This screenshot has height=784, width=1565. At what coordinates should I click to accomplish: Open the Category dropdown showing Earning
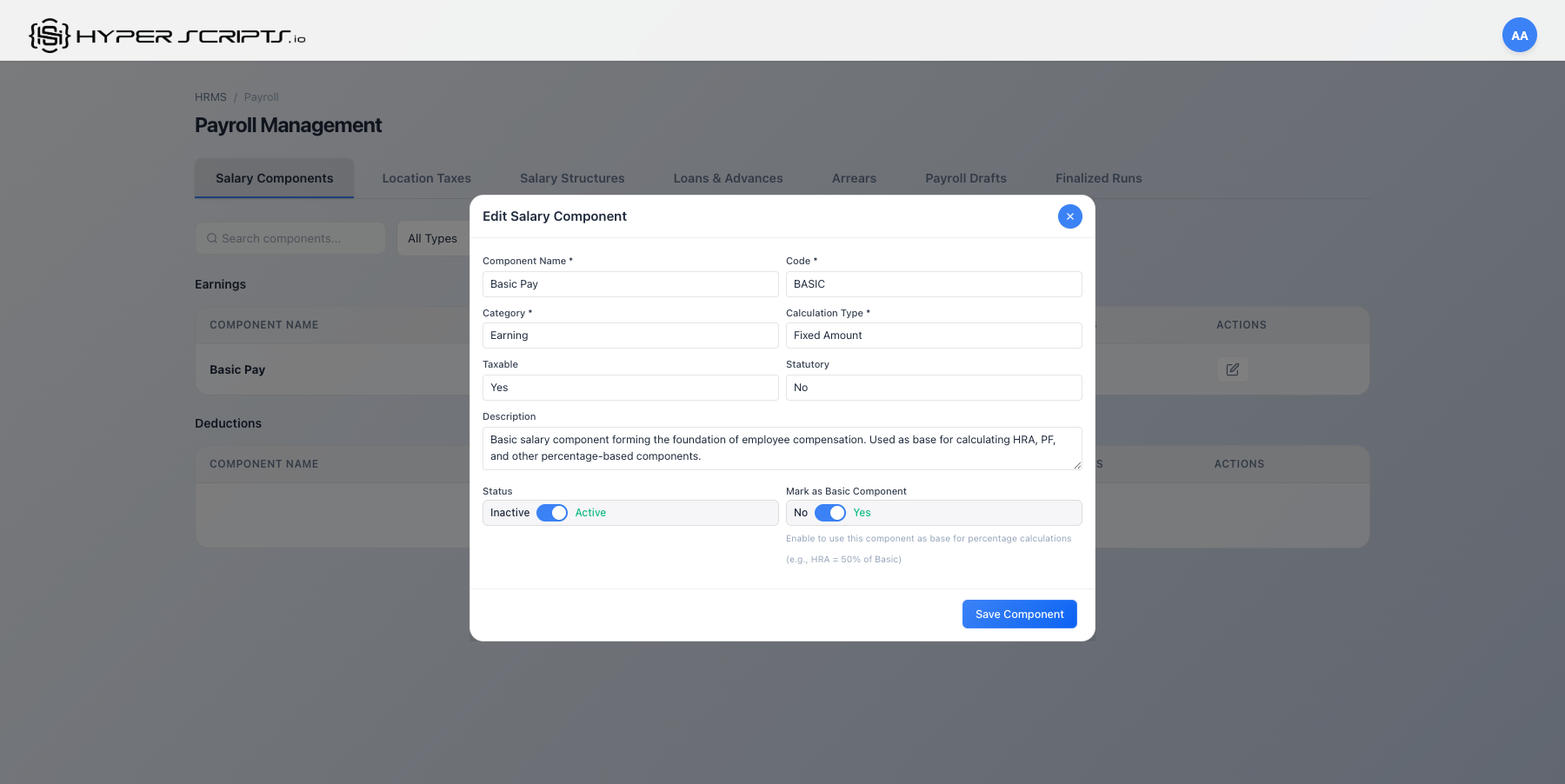tap(630, 336)
